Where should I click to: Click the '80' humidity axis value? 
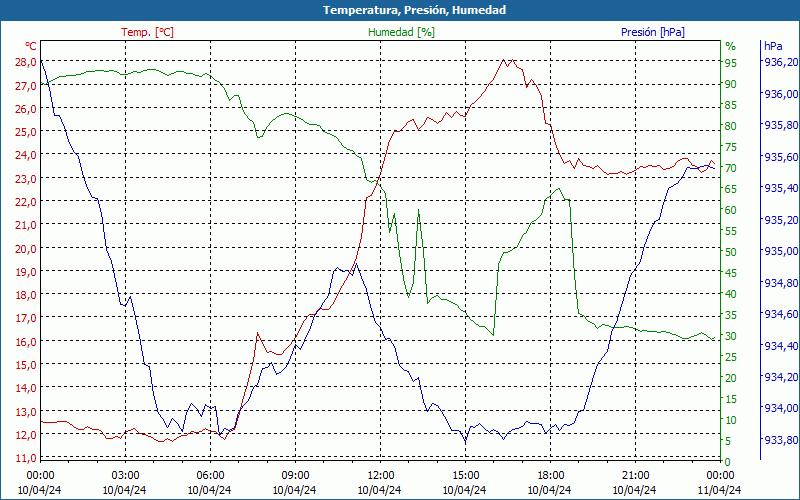(x=731, y=126)
